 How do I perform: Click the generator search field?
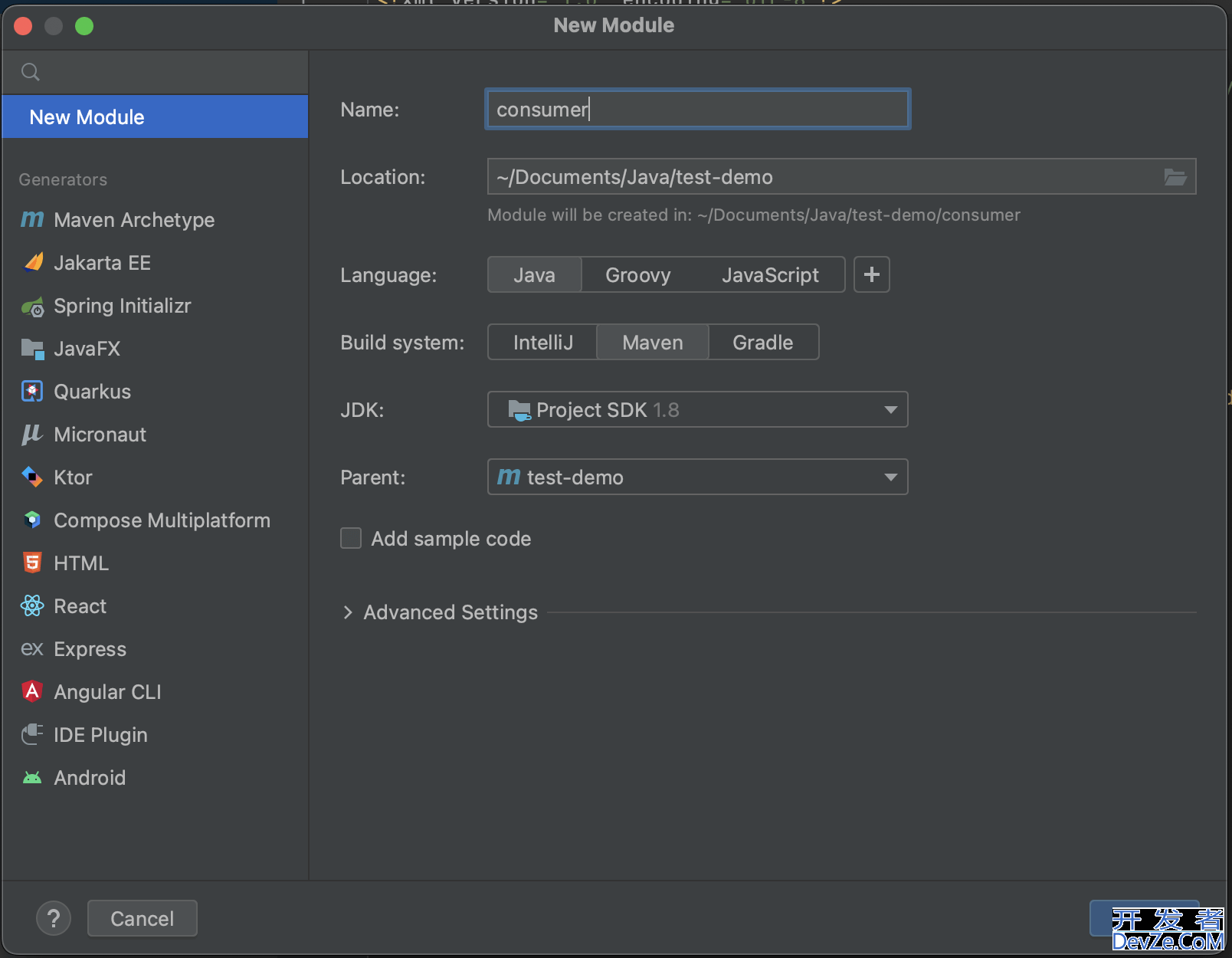156,72
